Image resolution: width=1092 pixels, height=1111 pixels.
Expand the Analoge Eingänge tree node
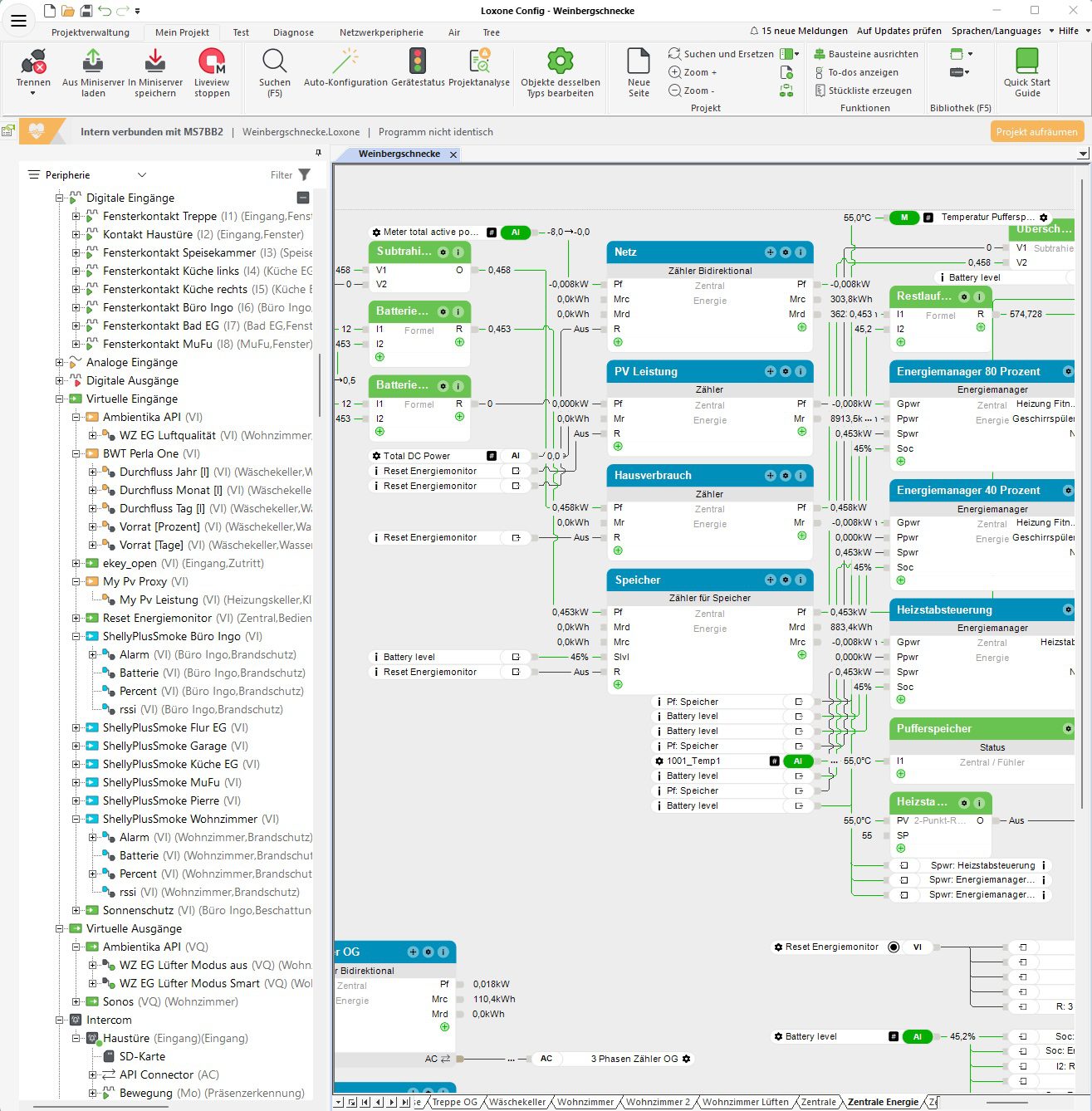pyautogui.click(x=60, y=363)
